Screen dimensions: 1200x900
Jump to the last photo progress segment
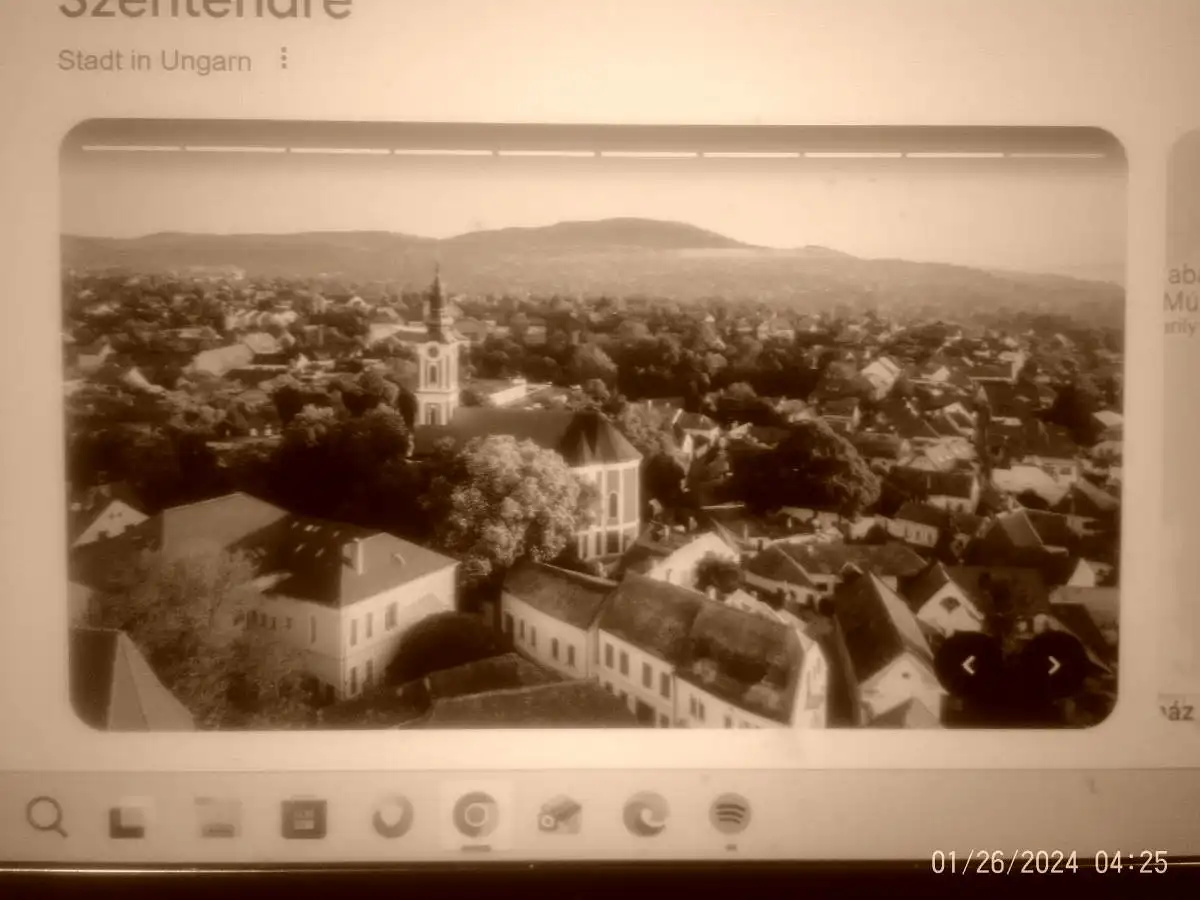pyautogui.click(x=1056, y=155)
